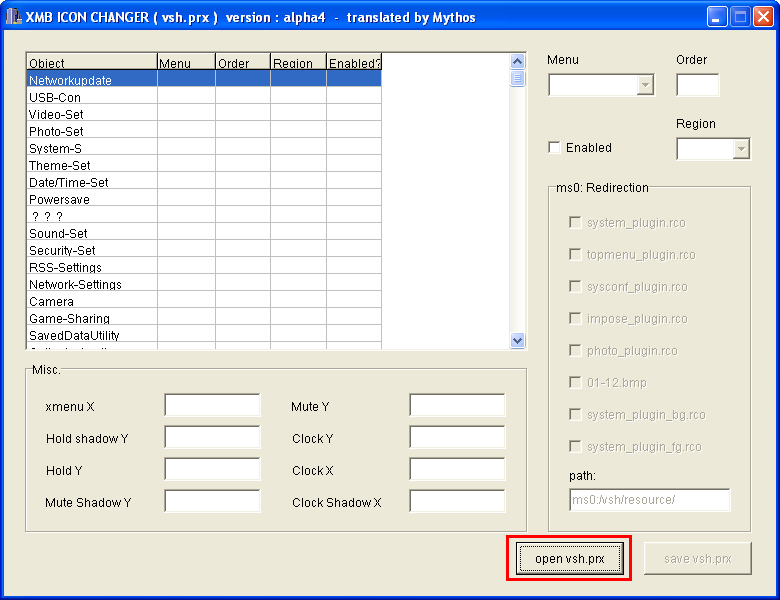The height and width of the screenshot is (600, 780).
Task: Select the ? ? ? row
Action: 204,214
